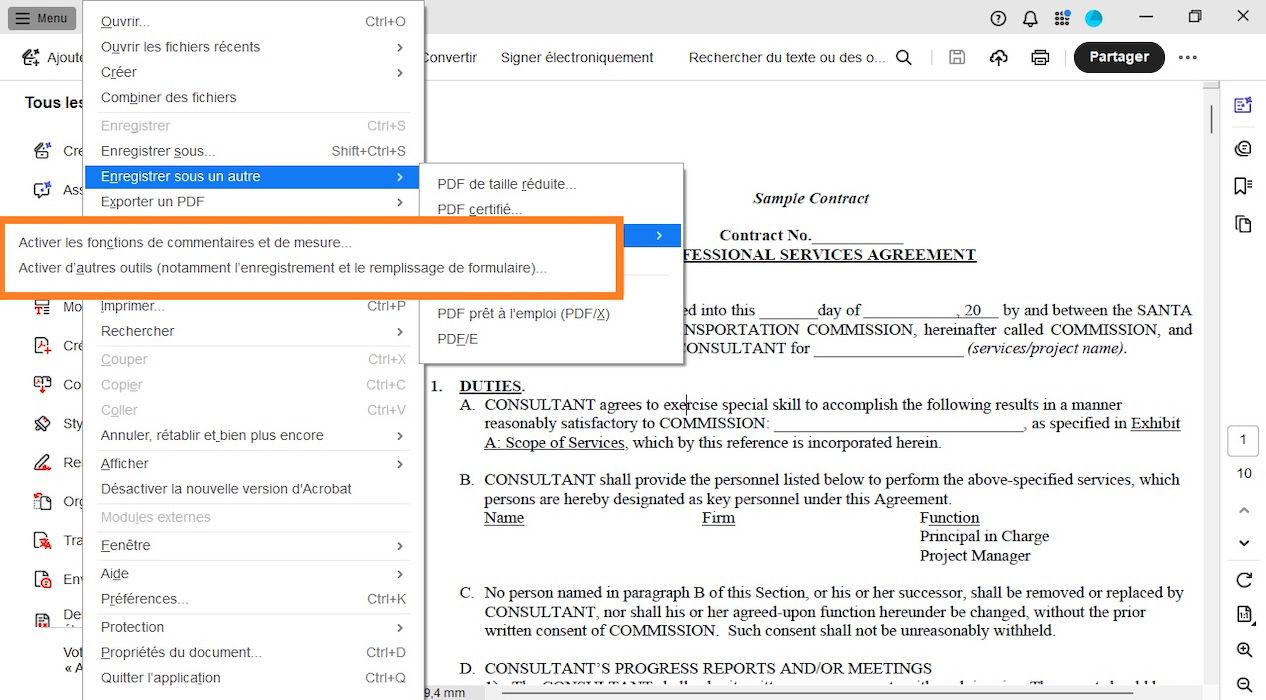This screenshot has width=1266, height=700.
Task: Zoom in with the magnifier plus icon
Action: (1243, 649)
